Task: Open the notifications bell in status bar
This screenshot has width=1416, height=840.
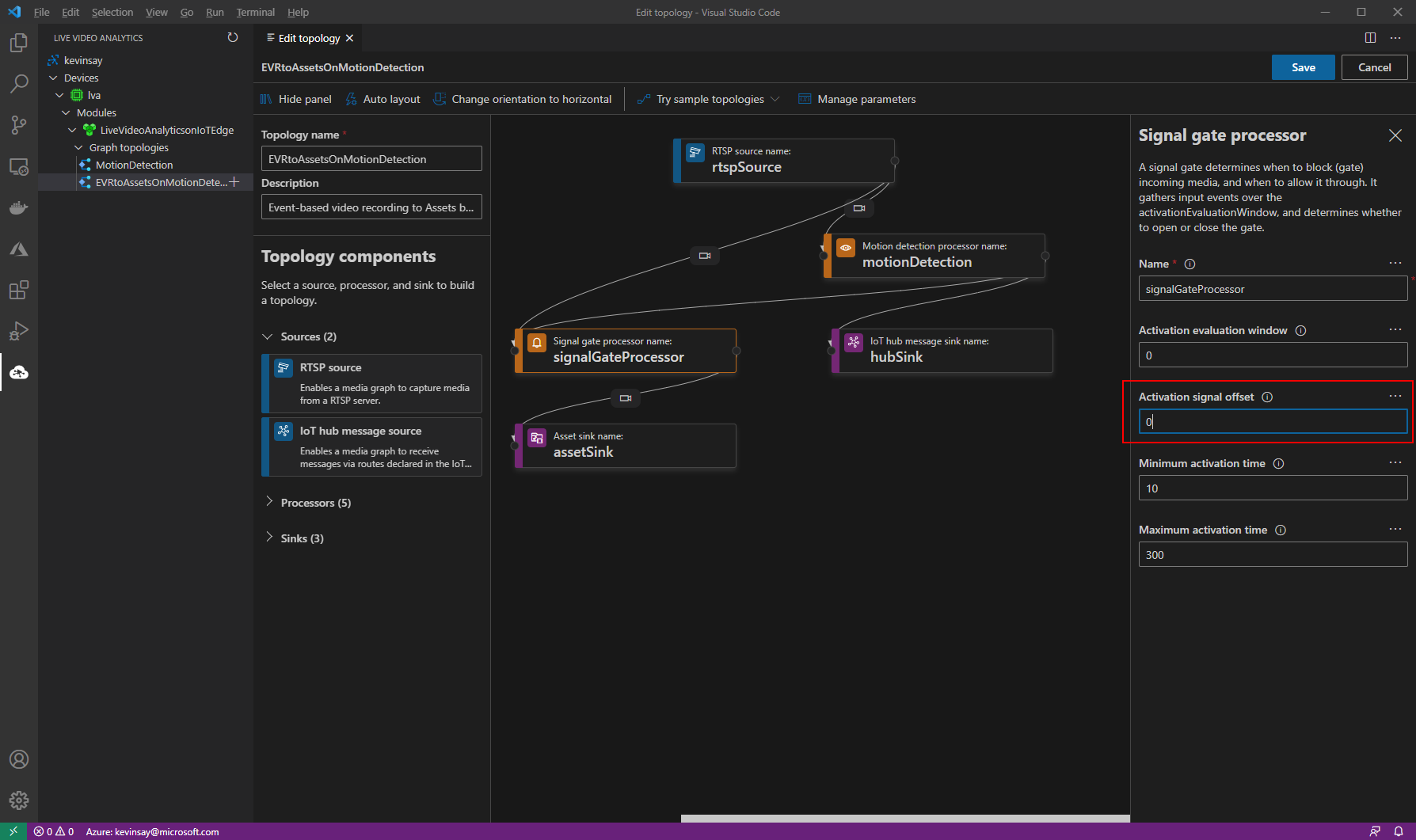Action: 1399,831
